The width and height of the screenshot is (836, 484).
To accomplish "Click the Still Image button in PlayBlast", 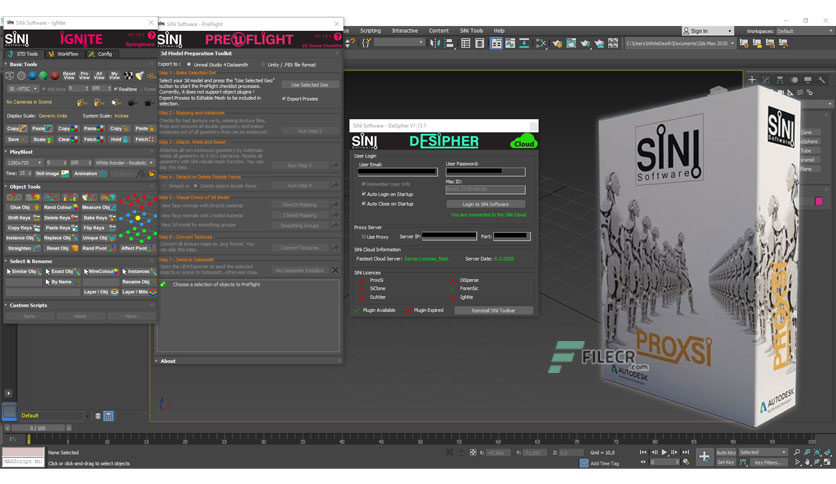I will pos(52,174).
